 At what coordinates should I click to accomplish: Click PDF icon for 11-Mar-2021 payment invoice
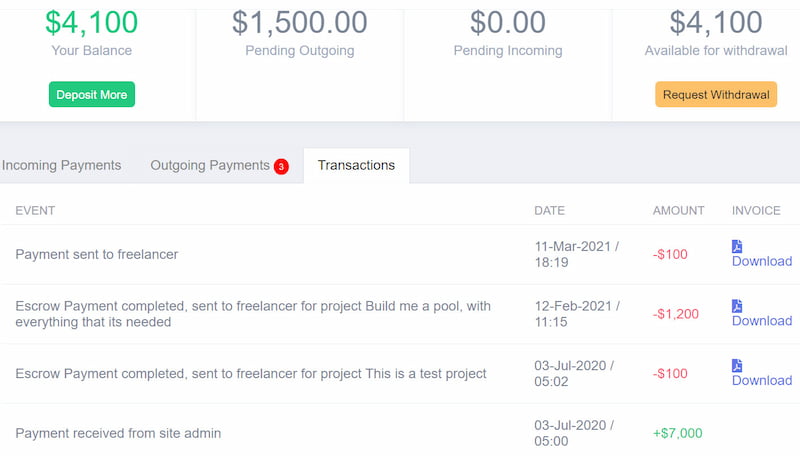[737, 246]
